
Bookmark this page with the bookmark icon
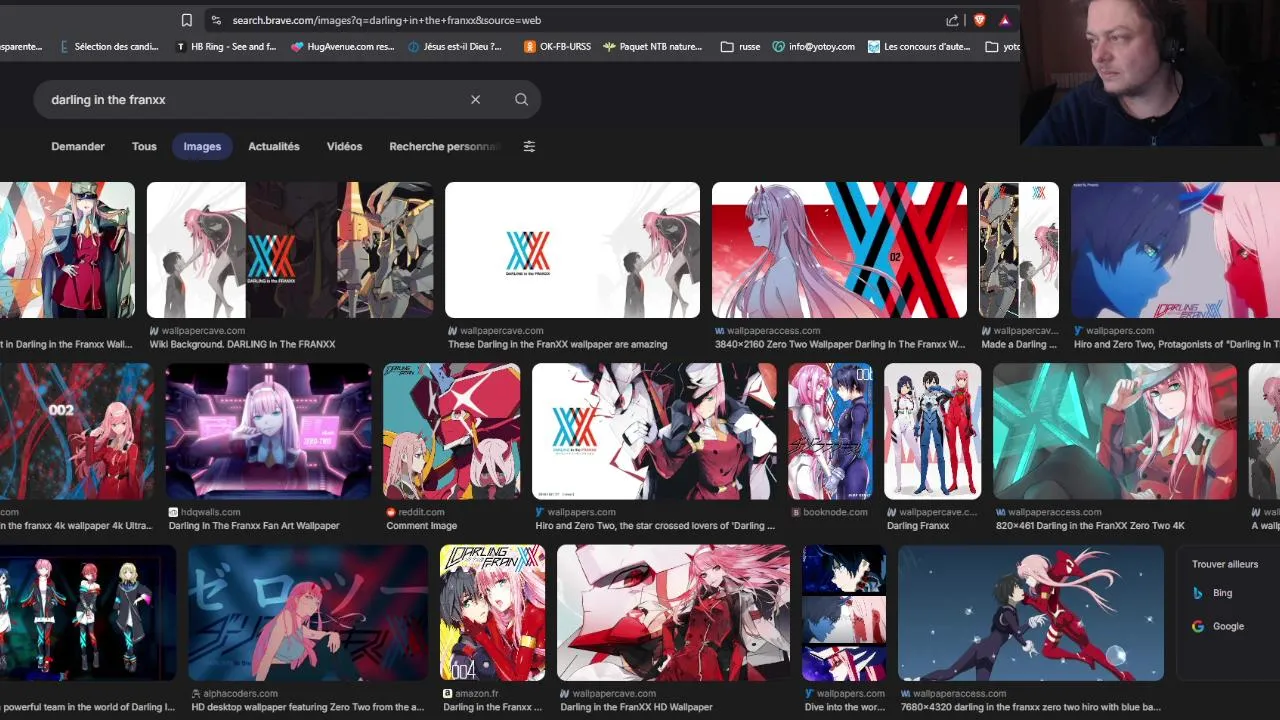point(187,20)
